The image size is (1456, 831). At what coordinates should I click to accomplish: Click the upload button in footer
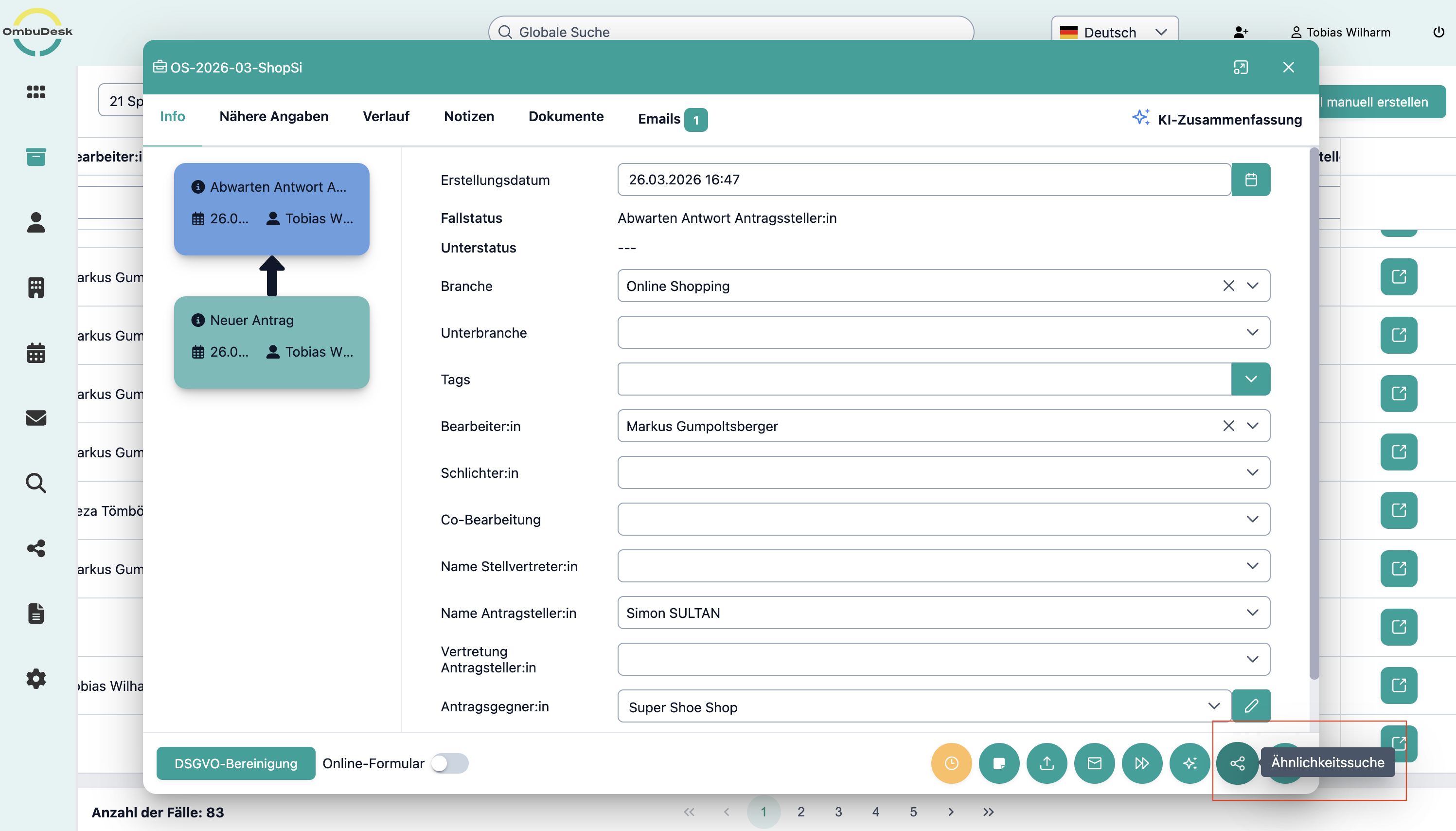point(1047,763)
